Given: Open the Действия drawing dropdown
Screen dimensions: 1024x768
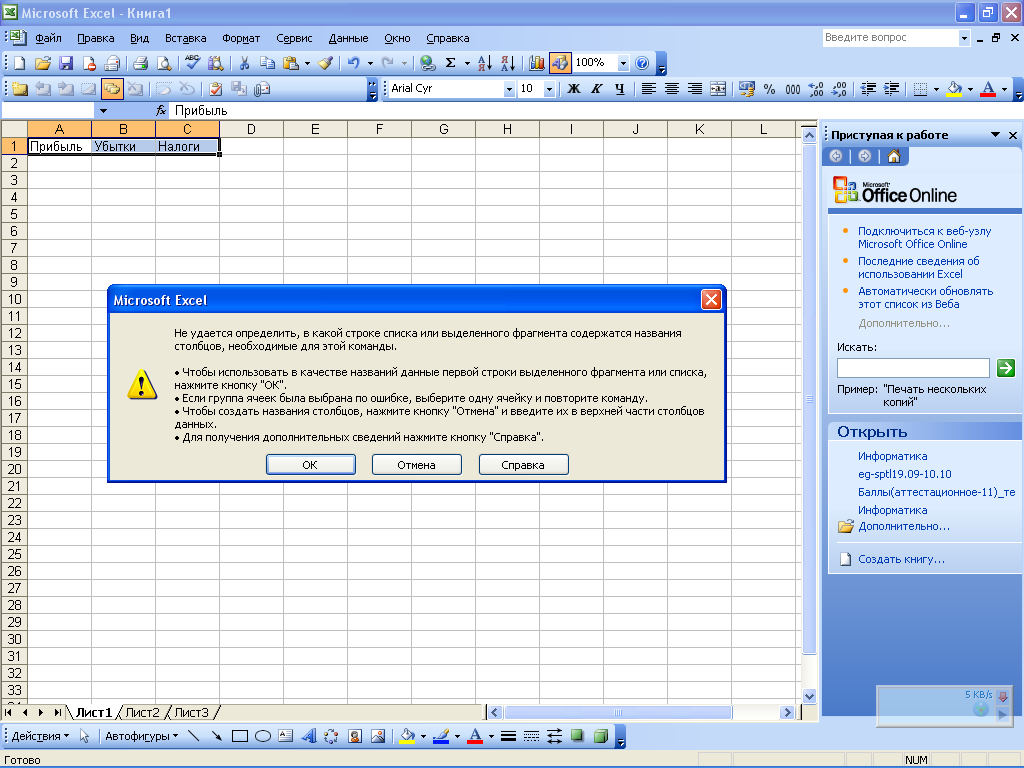Looking at the screenshot, I should (x=40, y=736).
